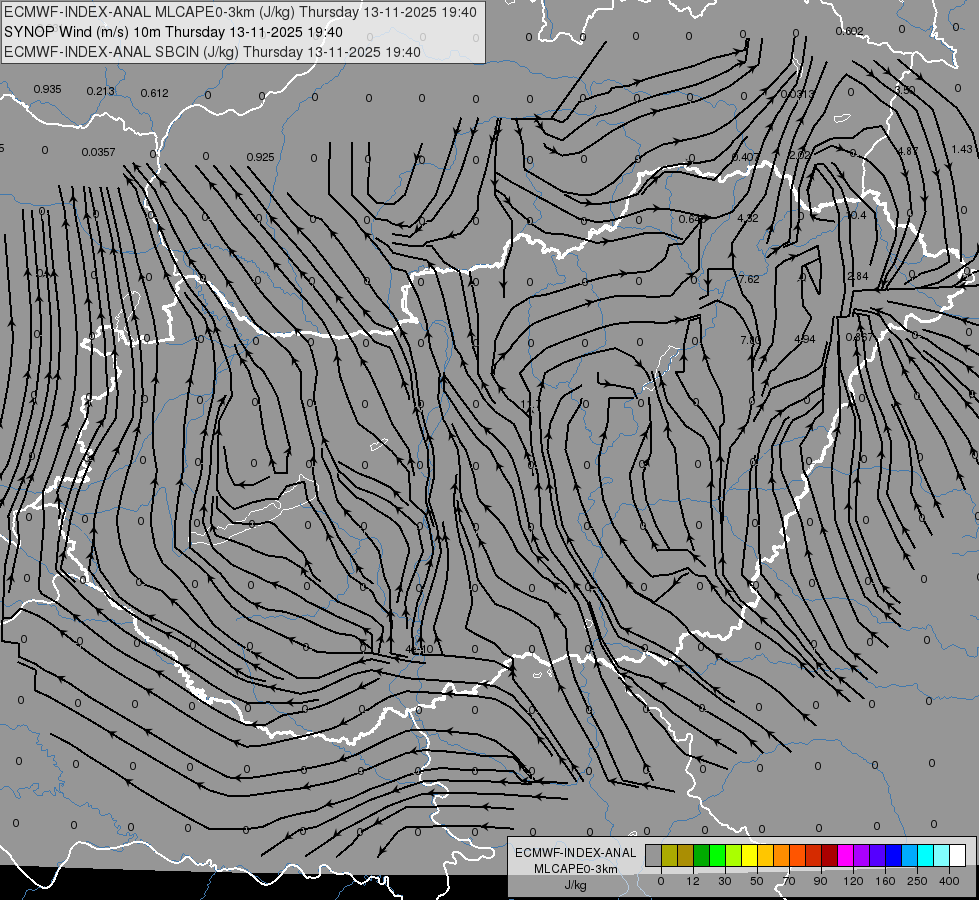The height and width of the screenshot is (900, 979).
Task: Click the white legend swatch
Action: pos(958,855)
